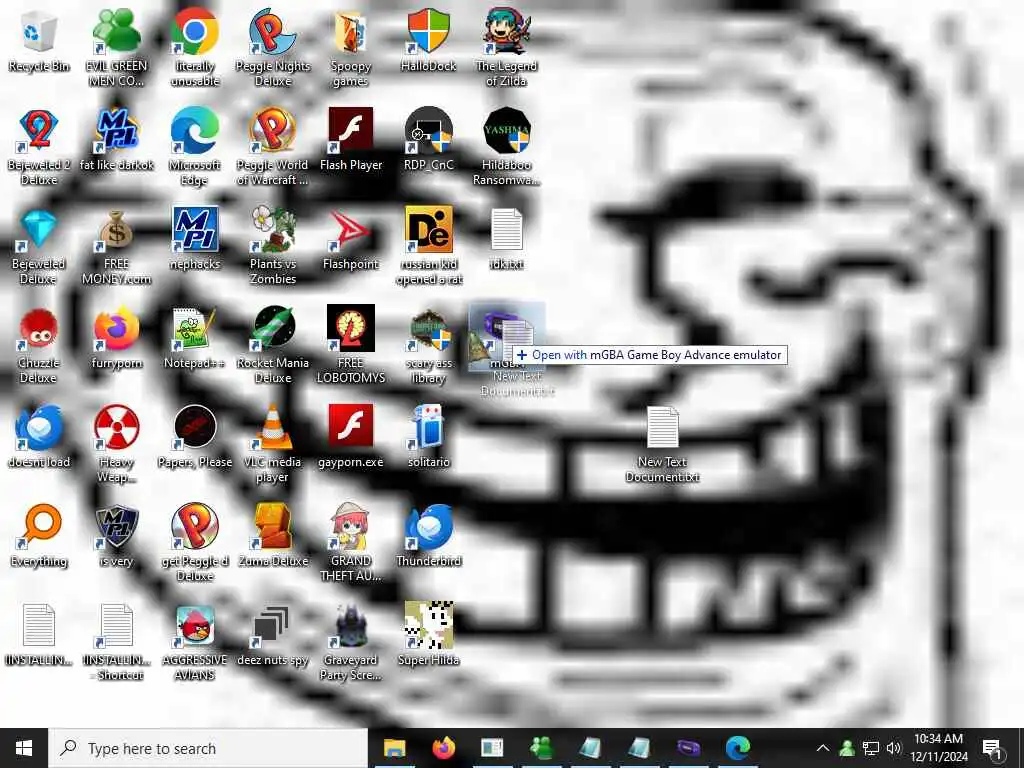
Task: Open the Windows Start menu
Action: (24, 748)
